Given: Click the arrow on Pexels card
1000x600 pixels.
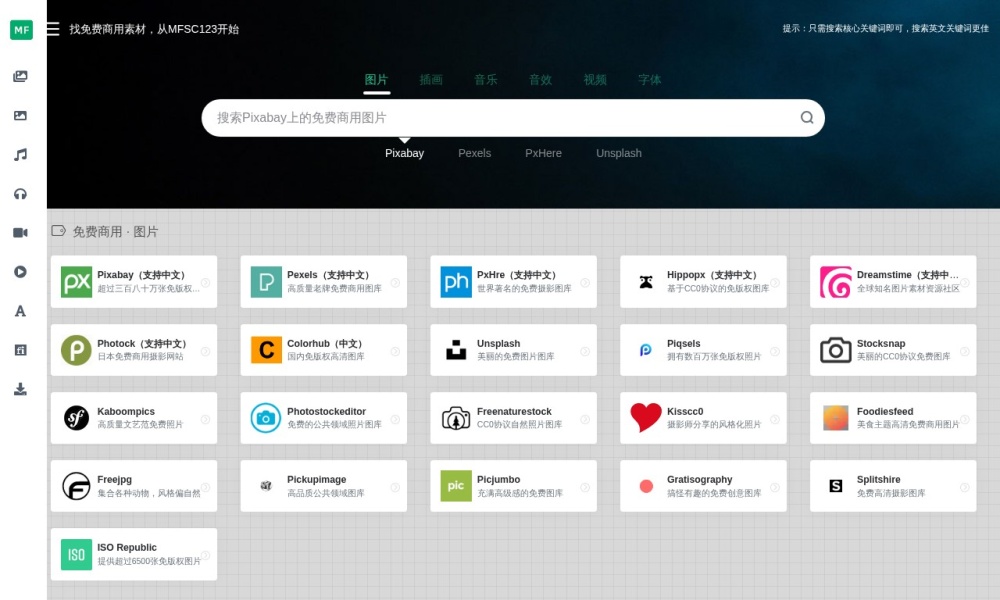Looking at the screenshot, I should (395, 282).
